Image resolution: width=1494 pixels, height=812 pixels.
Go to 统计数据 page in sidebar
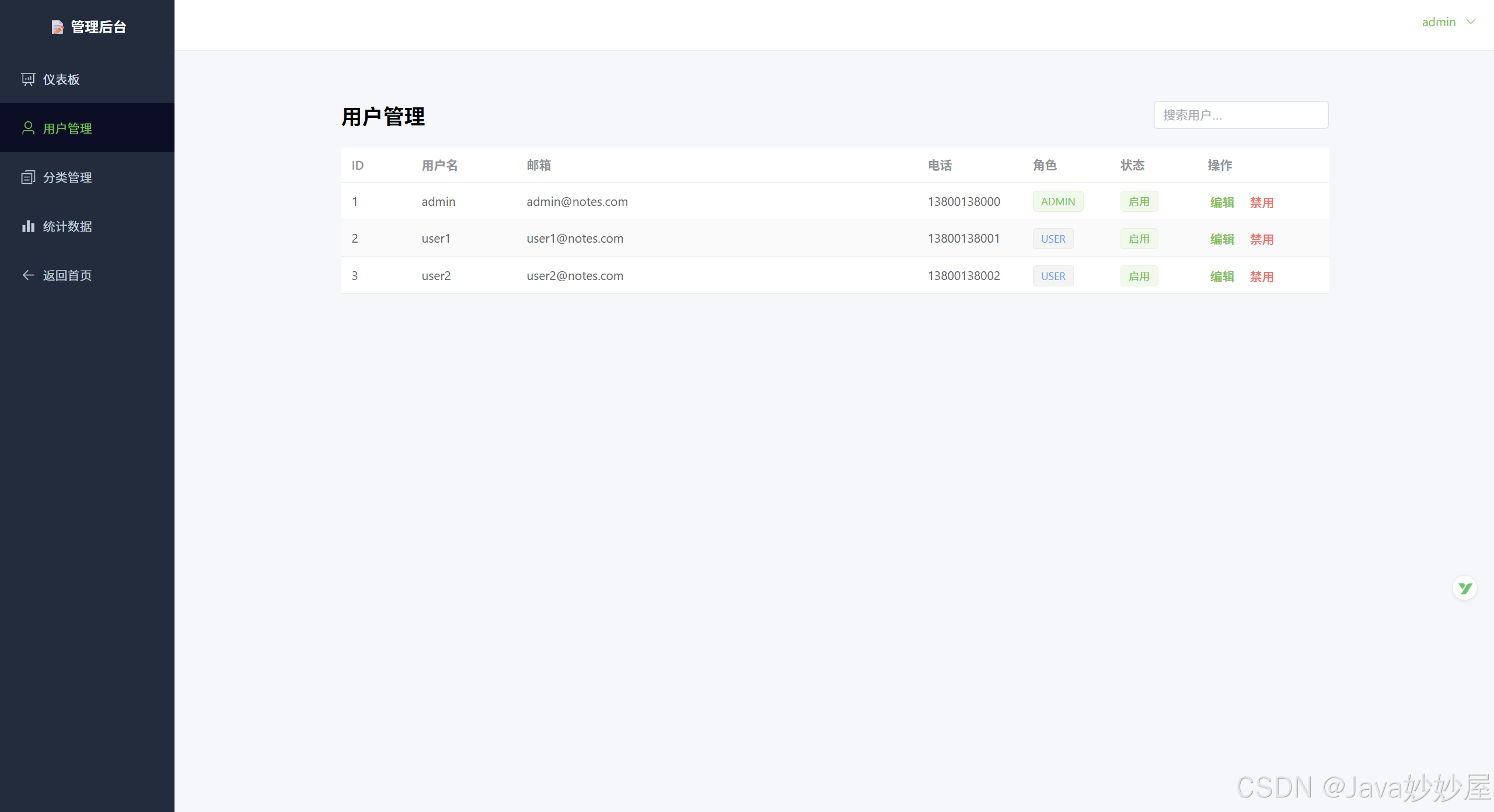tap(67, 226)
